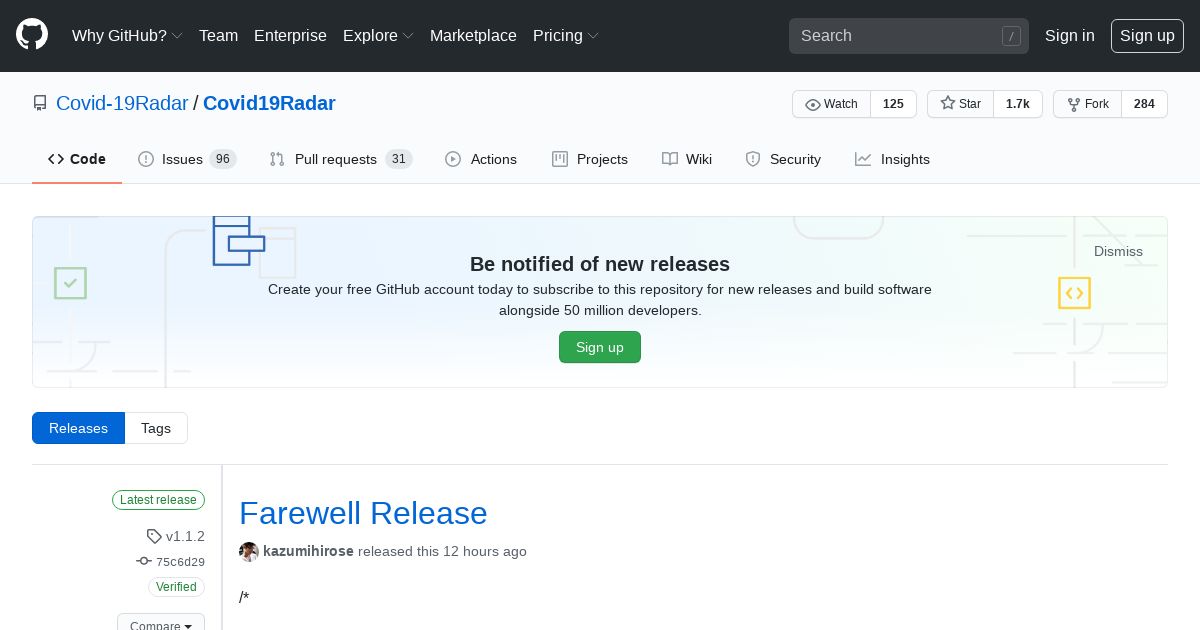Click the '12 hours ago' timestamp
Screen dimensions: 1200x630
coord(485,551)
